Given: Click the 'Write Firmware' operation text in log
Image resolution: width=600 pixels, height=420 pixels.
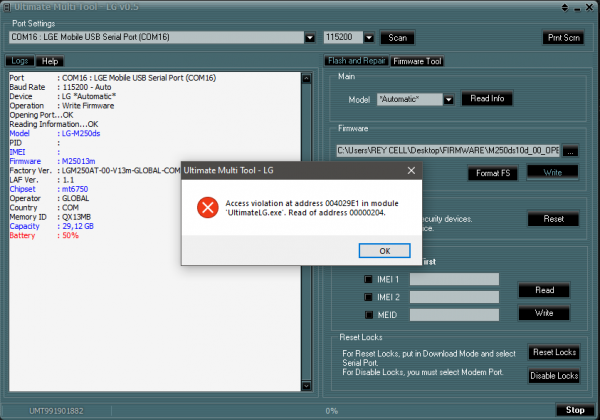Looking at the screenshot, I should (x=88, y=106).
